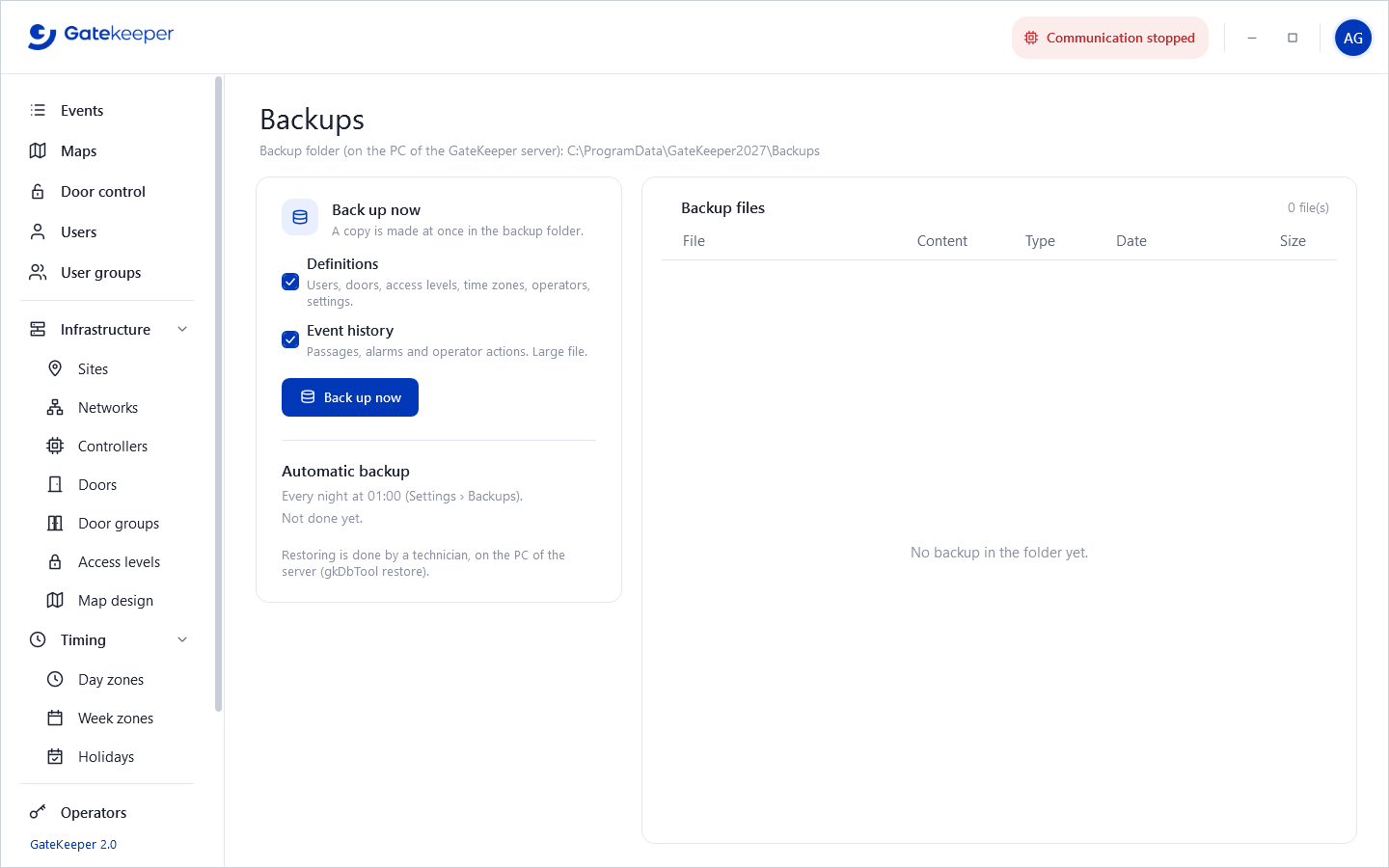Click the Map design icon

point(55,600)
